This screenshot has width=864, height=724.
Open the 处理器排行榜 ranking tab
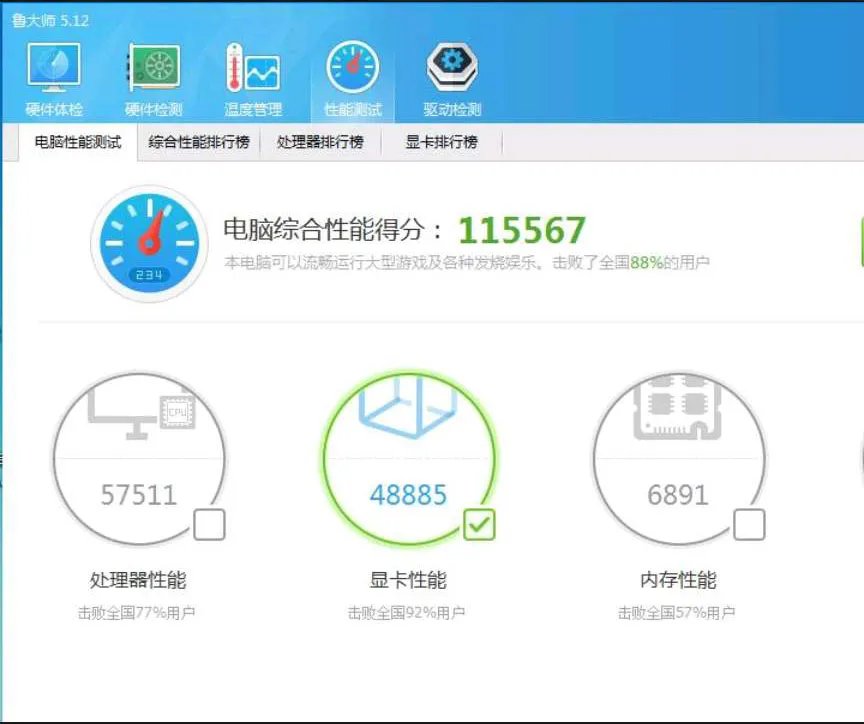pos(319,142)
